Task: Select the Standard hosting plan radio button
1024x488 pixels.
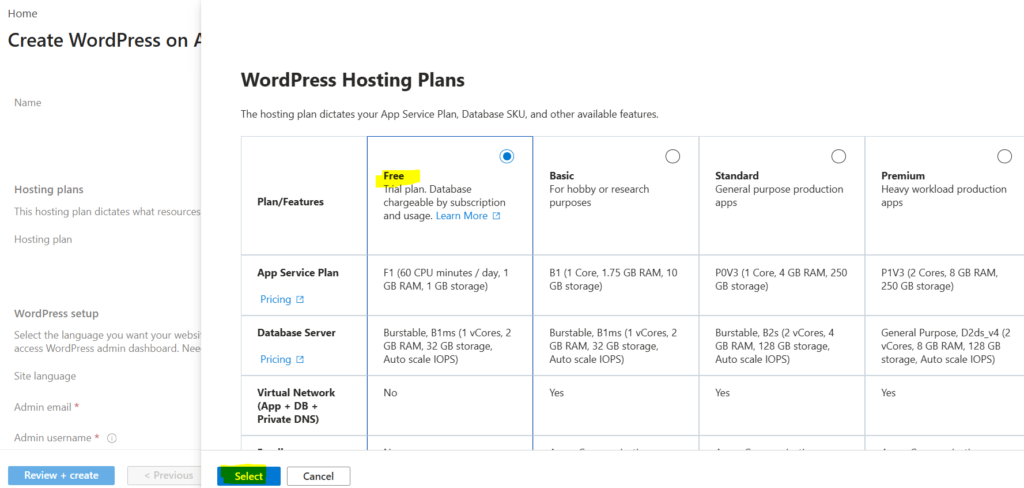Action: point(839,156)
